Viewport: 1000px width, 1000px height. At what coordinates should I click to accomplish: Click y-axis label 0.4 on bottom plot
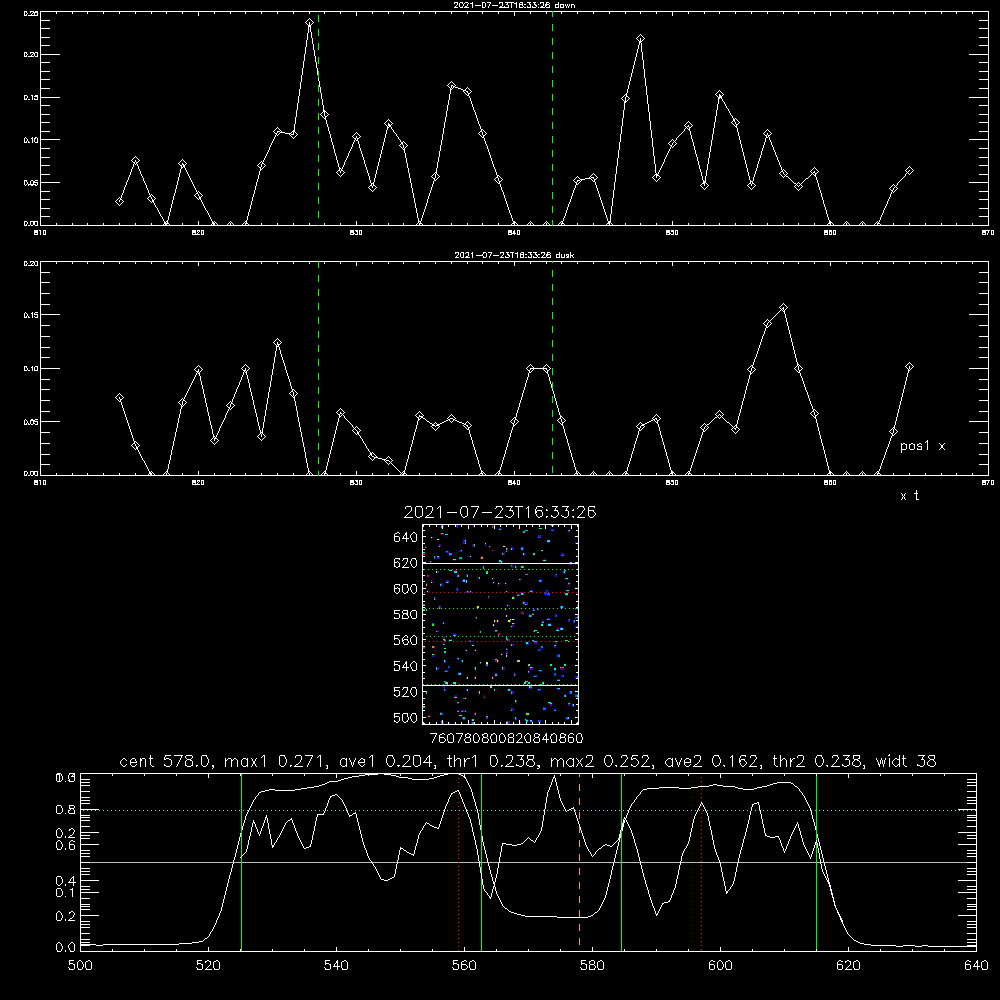click(65, 881)
